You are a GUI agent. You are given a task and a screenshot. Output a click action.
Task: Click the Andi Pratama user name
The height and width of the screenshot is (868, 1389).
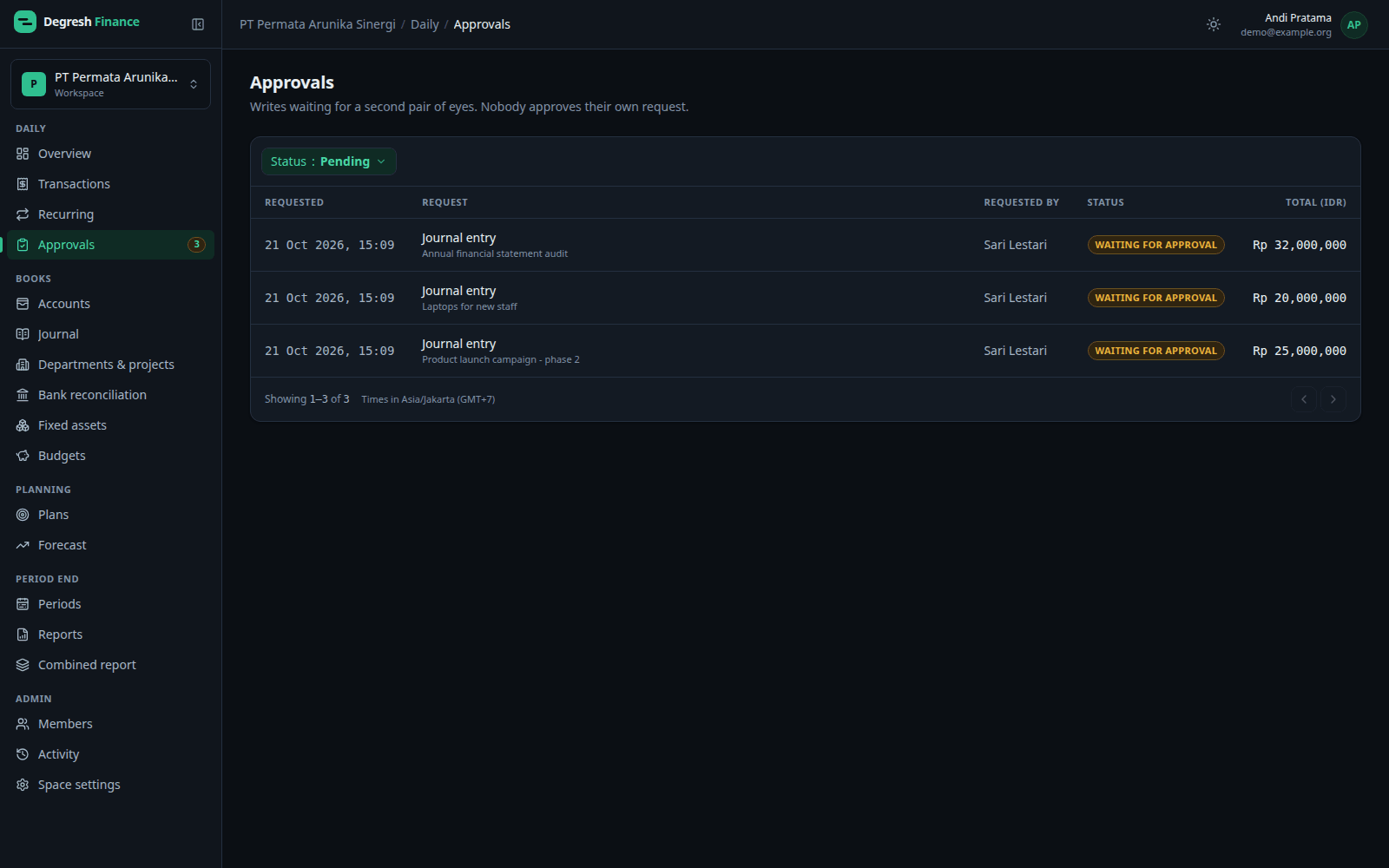click(x=1298, y=17)
